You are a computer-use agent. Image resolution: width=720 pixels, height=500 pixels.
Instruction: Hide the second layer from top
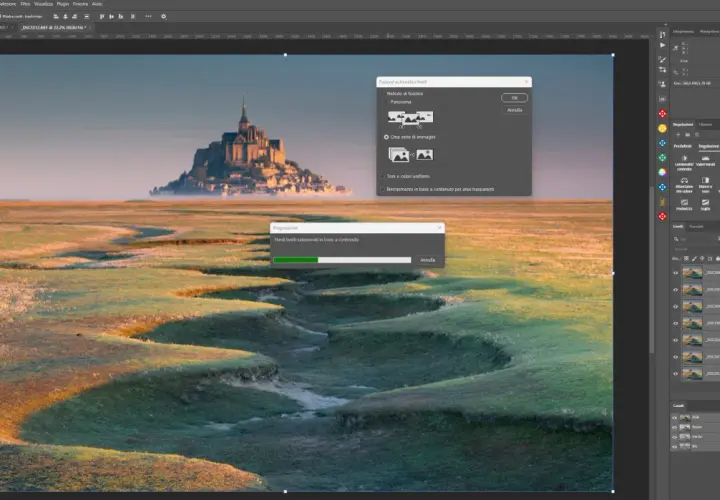click(x=675, y=290)
